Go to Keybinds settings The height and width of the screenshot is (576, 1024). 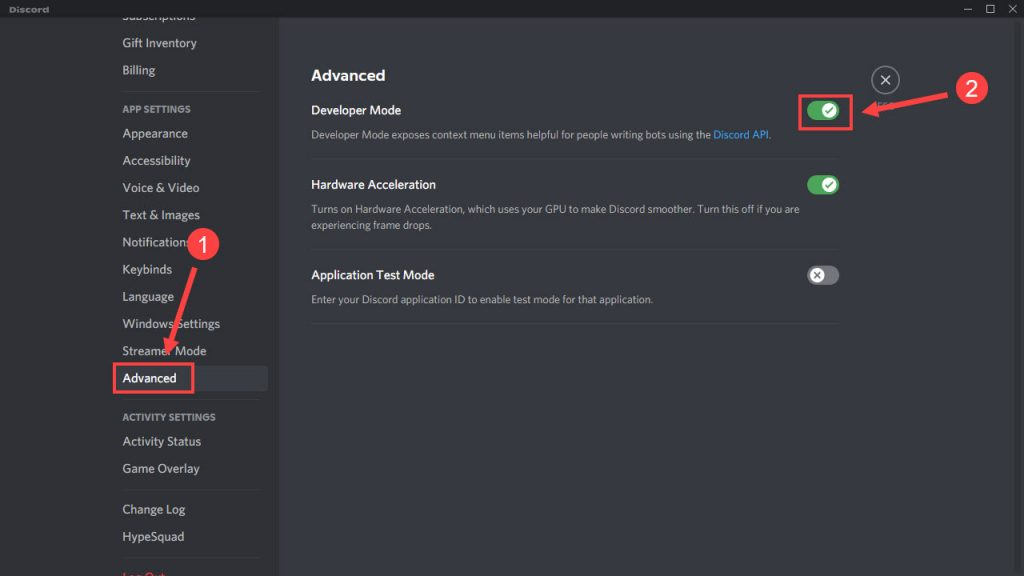pos(147,269)
